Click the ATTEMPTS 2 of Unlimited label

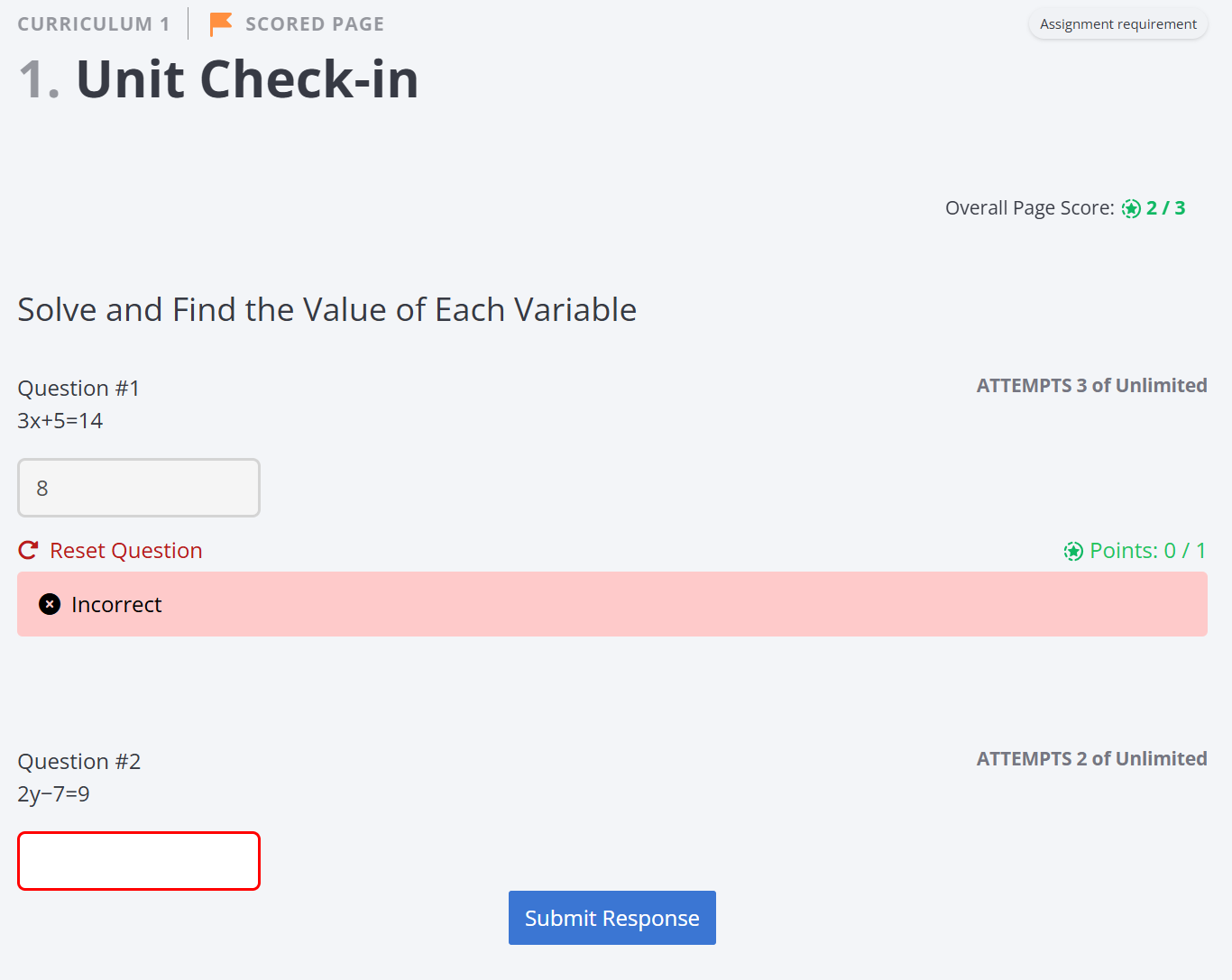click(1091, 758)
